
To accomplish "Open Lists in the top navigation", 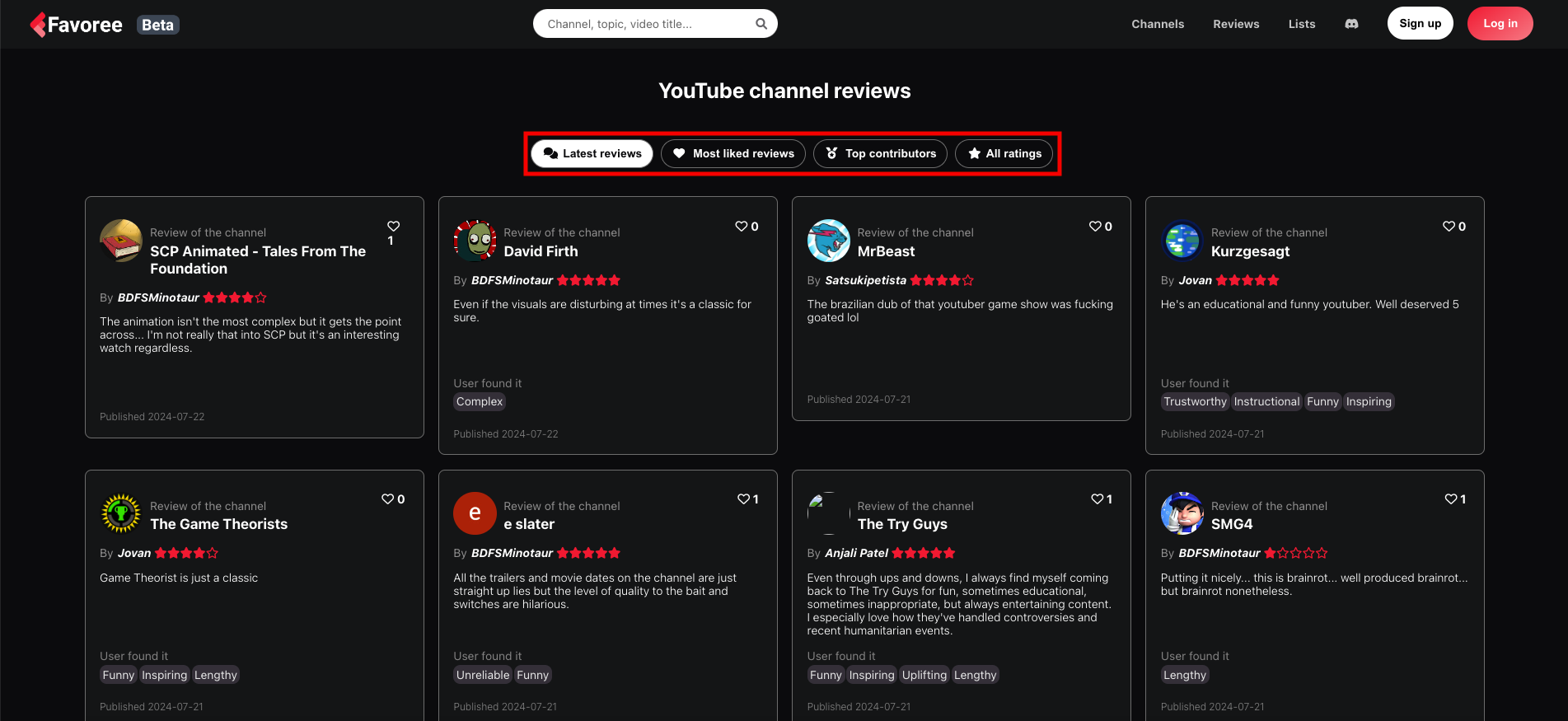I will point(1302,24).
